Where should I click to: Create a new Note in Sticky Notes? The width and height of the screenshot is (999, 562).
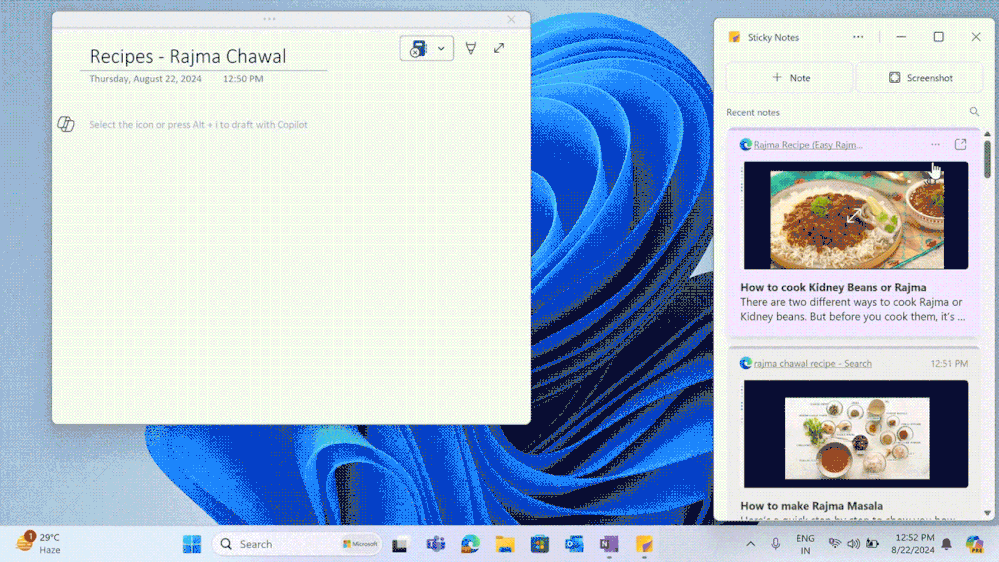point(790,78)
